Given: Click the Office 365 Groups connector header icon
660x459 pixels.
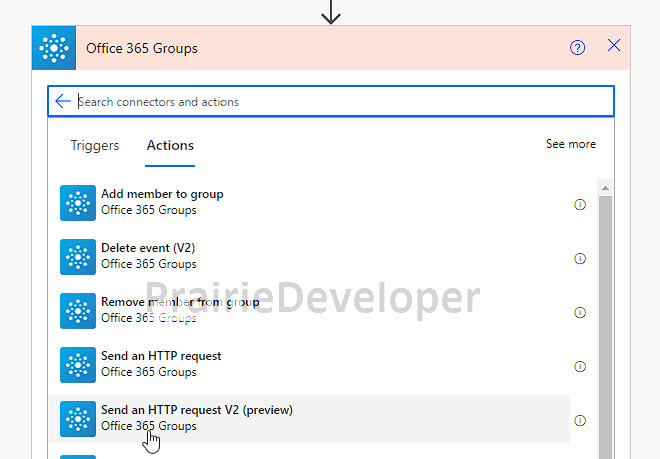Looking at the screenshot, I should coord(54,48).
